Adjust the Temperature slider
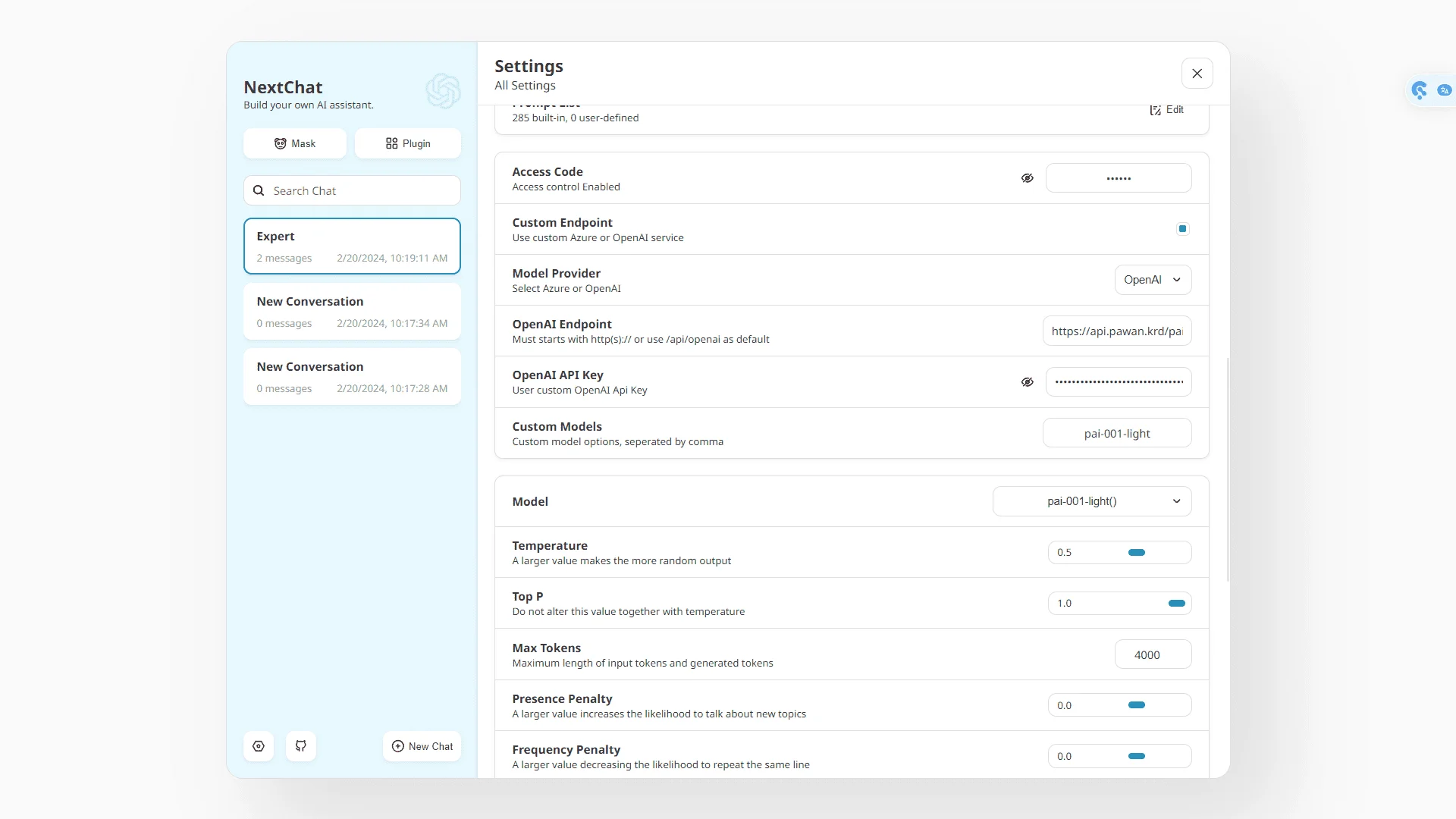 [x=1120, y=553]
